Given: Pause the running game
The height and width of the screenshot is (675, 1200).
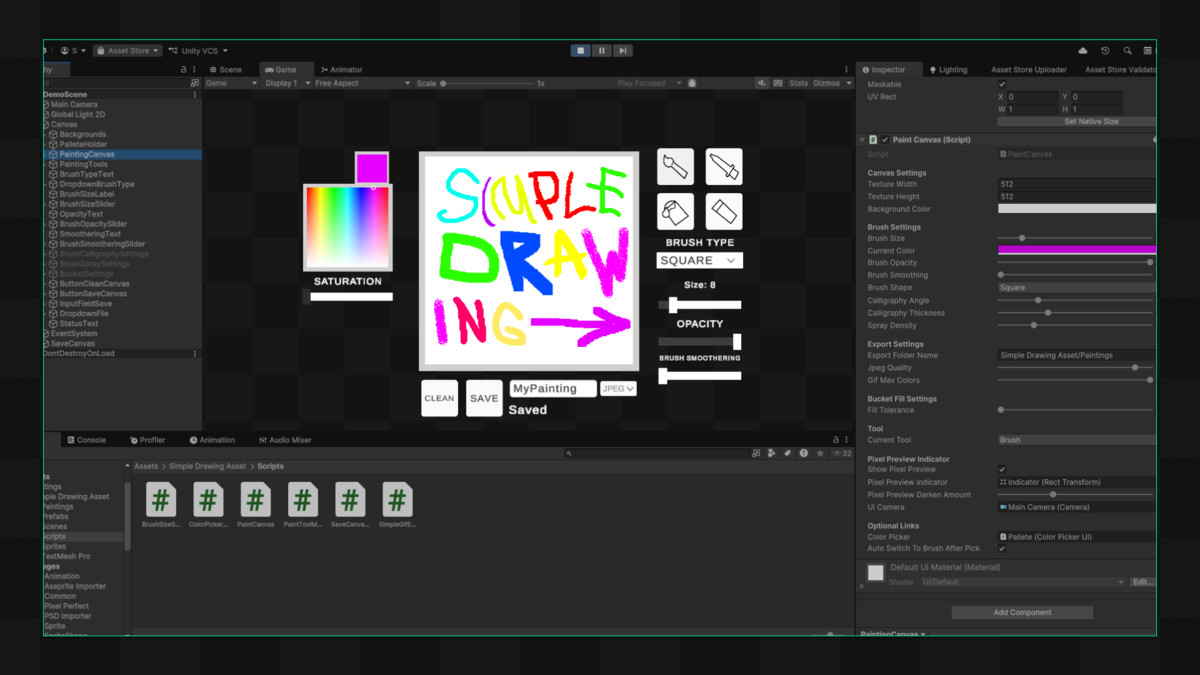Looking at the screenshot, I should (601, 50).
